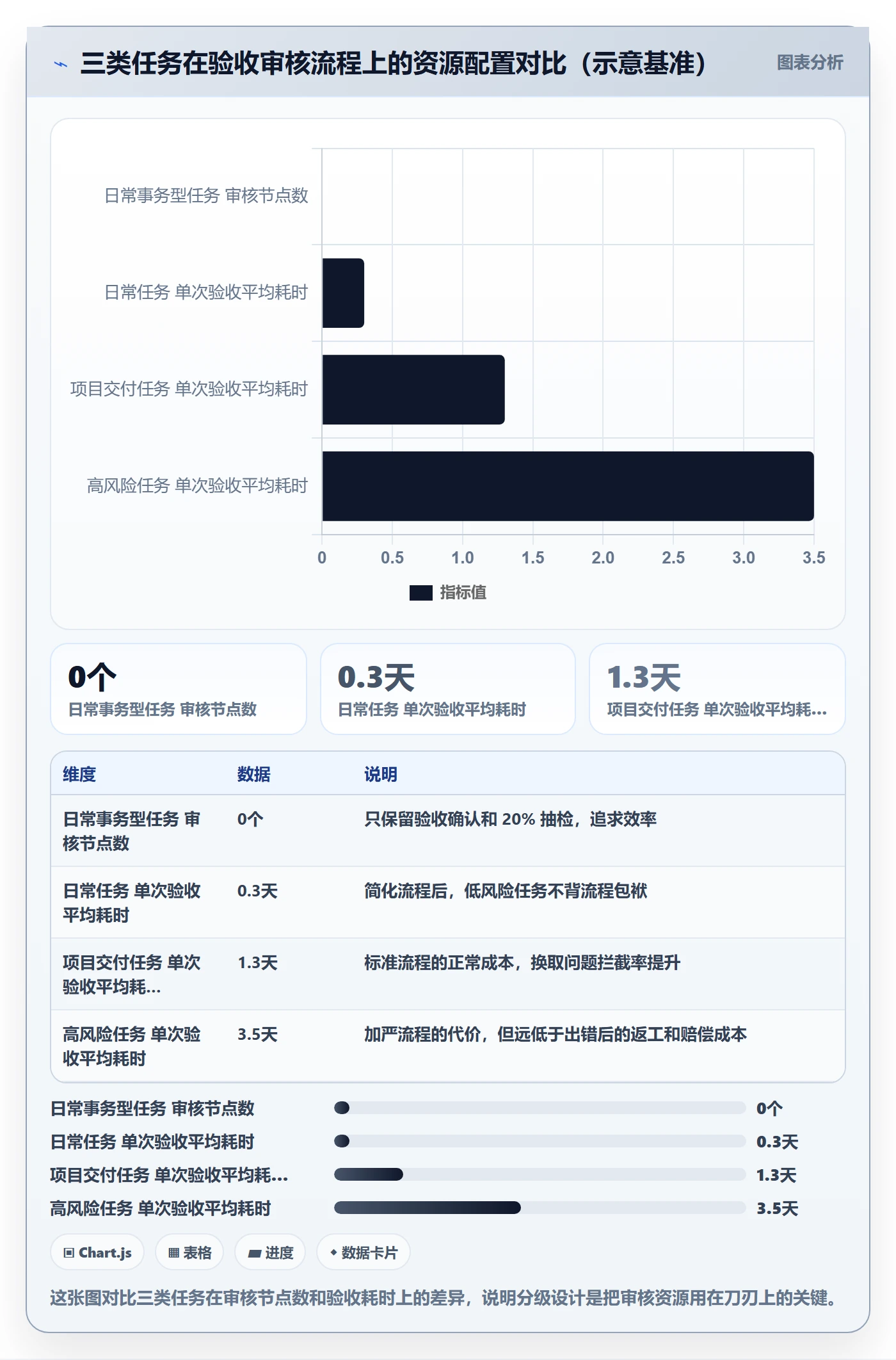Click the 日常任务 单次验收平均耗时 chart bar
The image size is (896, 1360).
coord(343,293)
